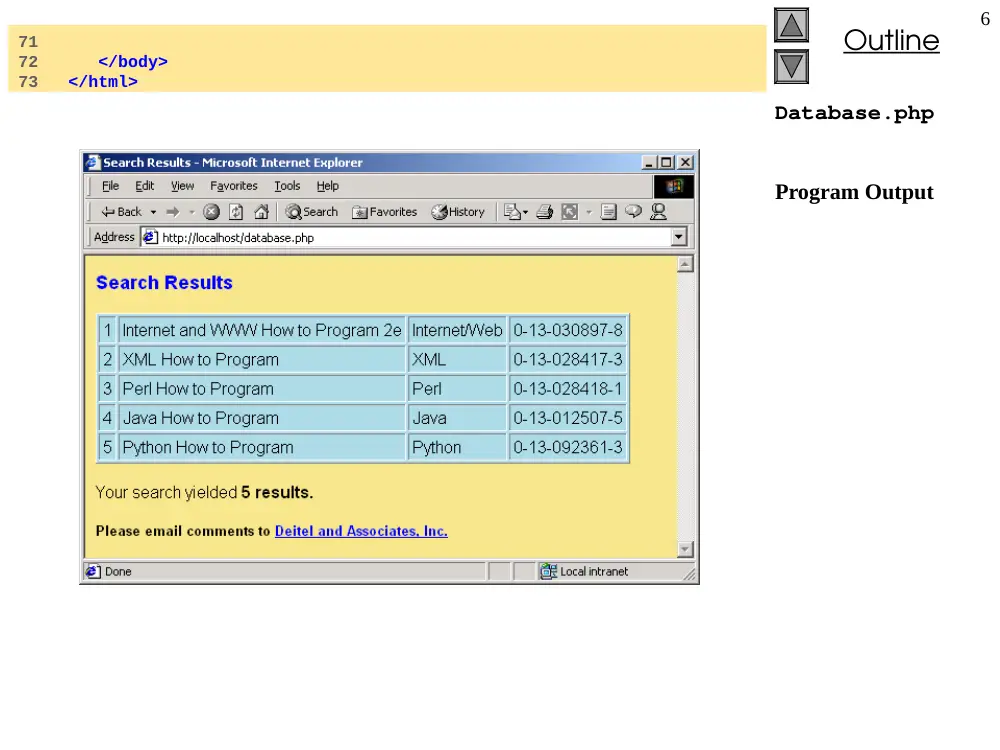Open the Edit menu
Image resolution: width=1000 pixels, height=750 pixels.
(145, 186)
